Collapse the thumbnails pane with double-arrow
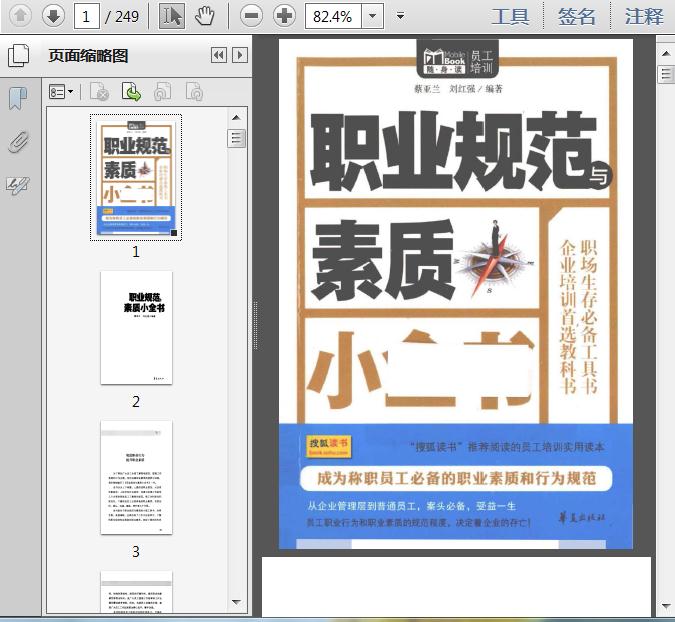The image size is (675, 622). (x=219, y=56)
